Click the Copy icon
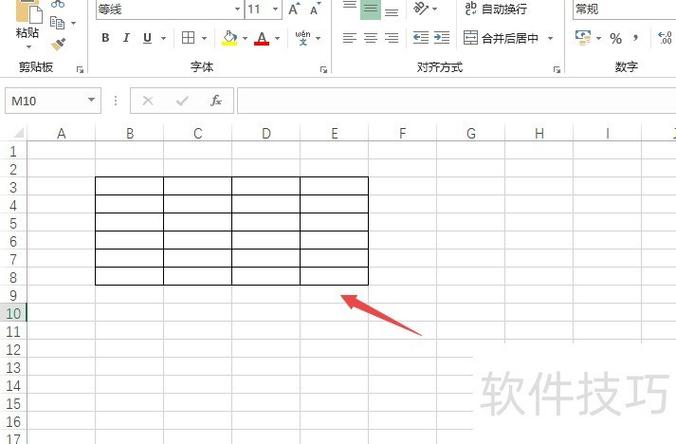Image resolution: width=676 pixels, height=444 pixels. click(57, 22)
